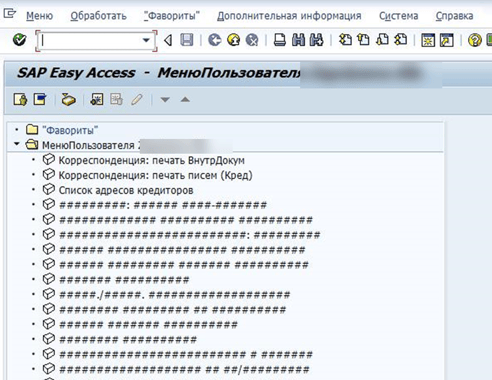Select the "Фавориты" folder in tree
Viewport: 492px width, 380px height.
click(x=70, y=130)
